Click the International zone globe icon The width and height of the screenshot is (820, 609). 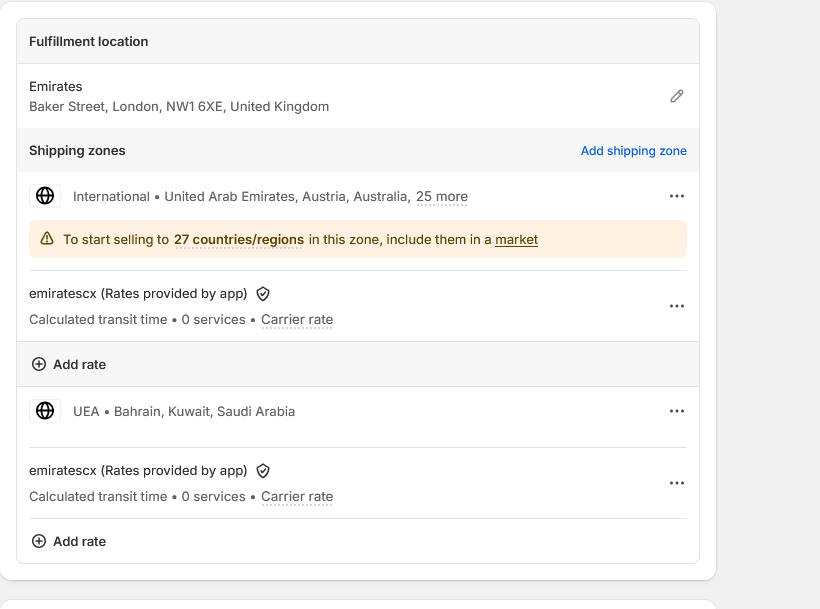coord(45,196)
